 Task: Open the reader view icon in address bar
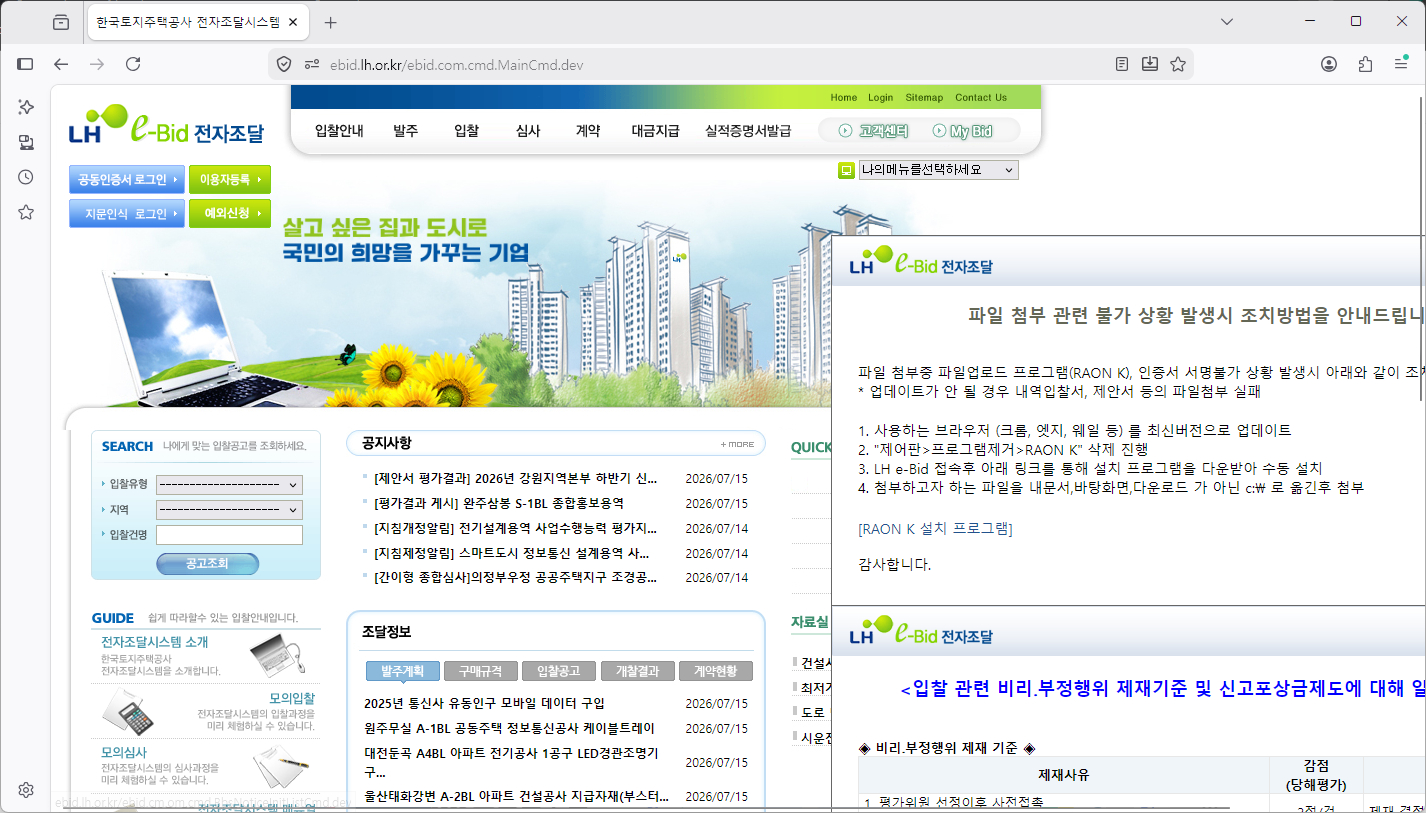tap(1122, 64)
